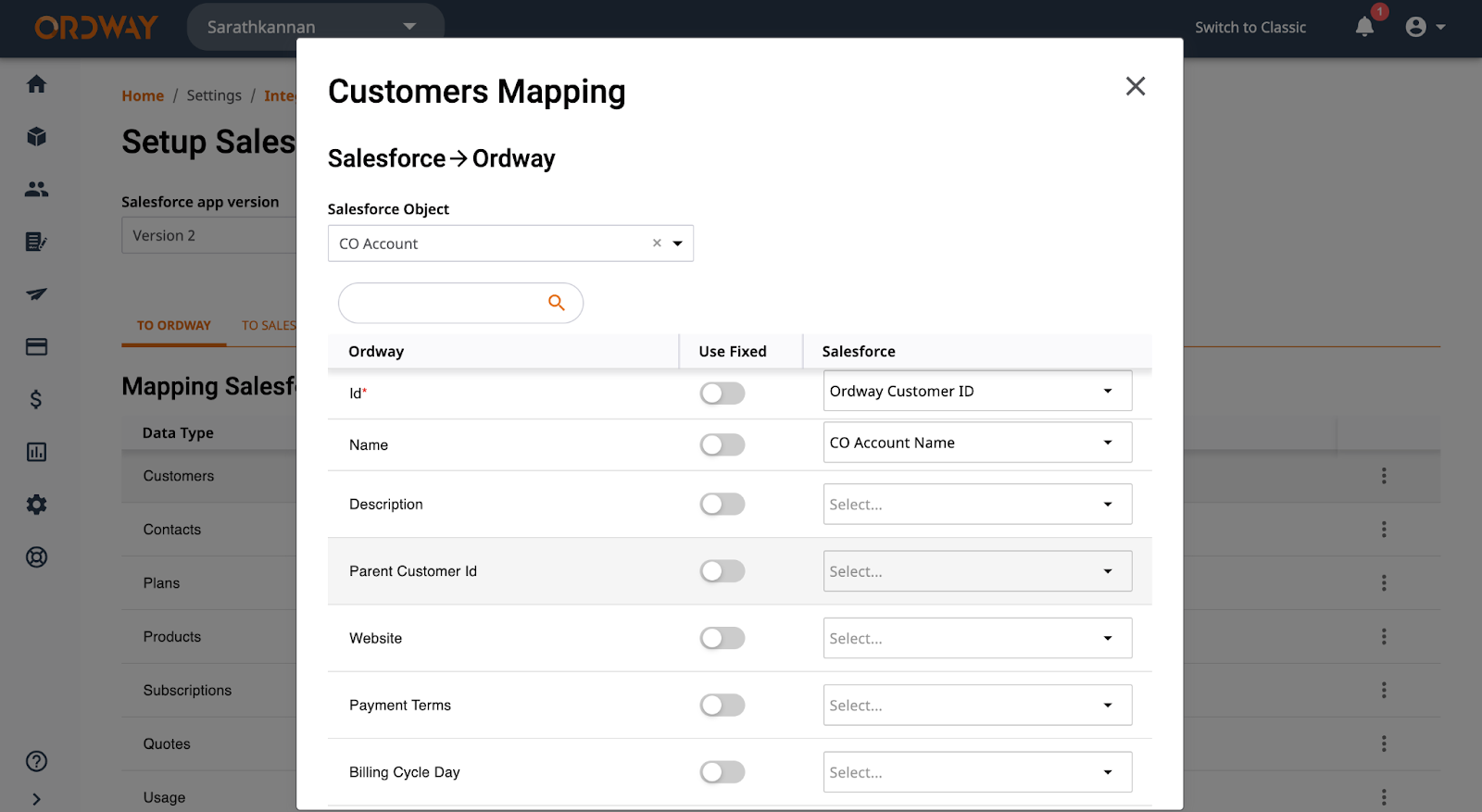Click Switch to Classic
The height and width of the screenshot is (812, 1482).
(x=1250, y=28)
